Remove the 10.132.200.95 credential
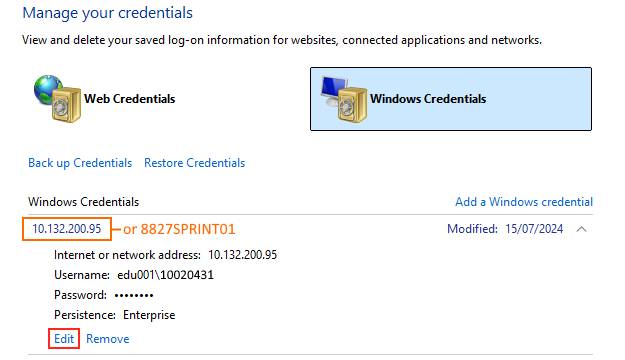Image resolution: width=625 pixels, height=360 pixels. pyautogui.click(x=108, y=339)
